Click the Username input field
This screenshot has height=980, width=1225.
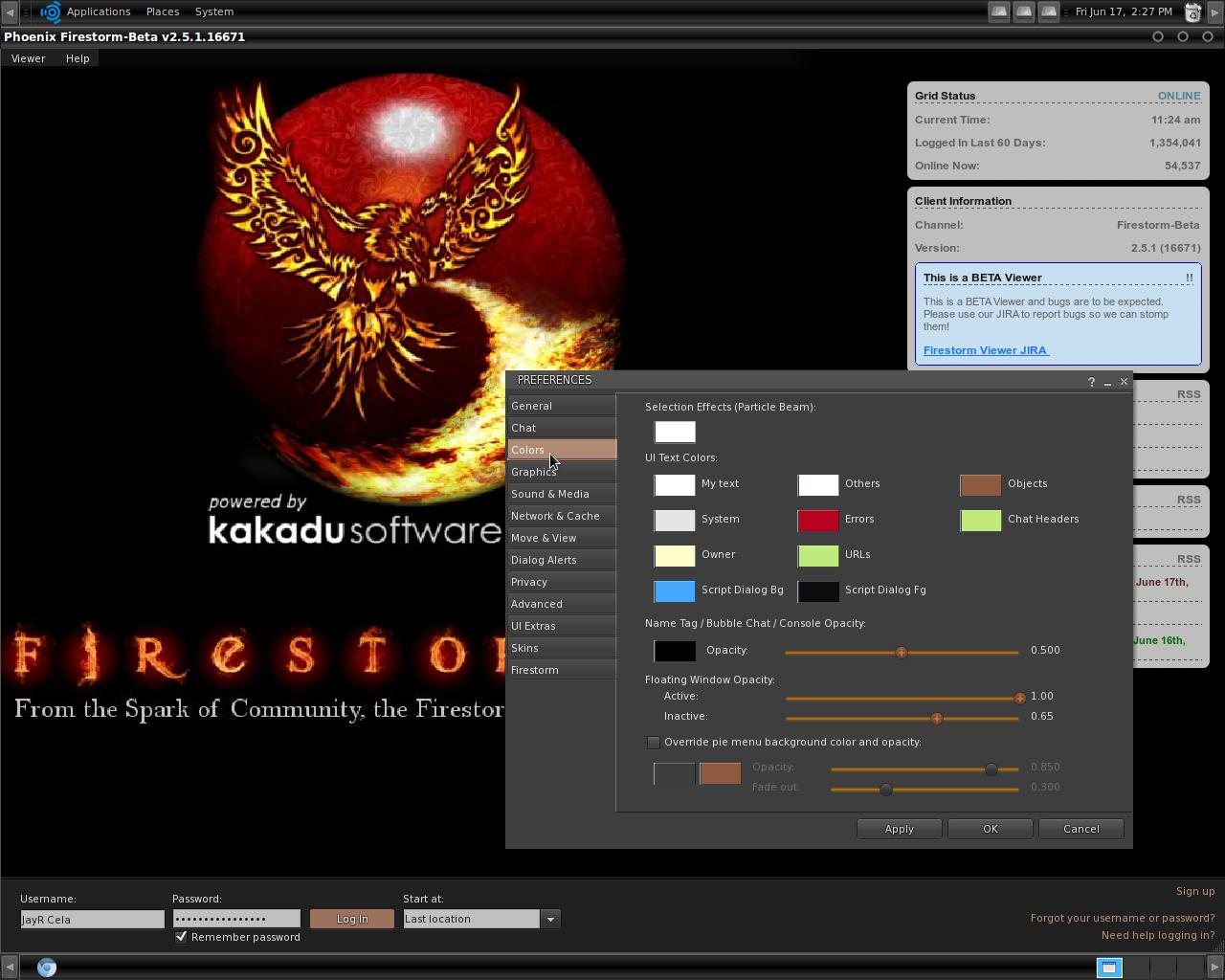pyautogui.click(x=92, y=919)
